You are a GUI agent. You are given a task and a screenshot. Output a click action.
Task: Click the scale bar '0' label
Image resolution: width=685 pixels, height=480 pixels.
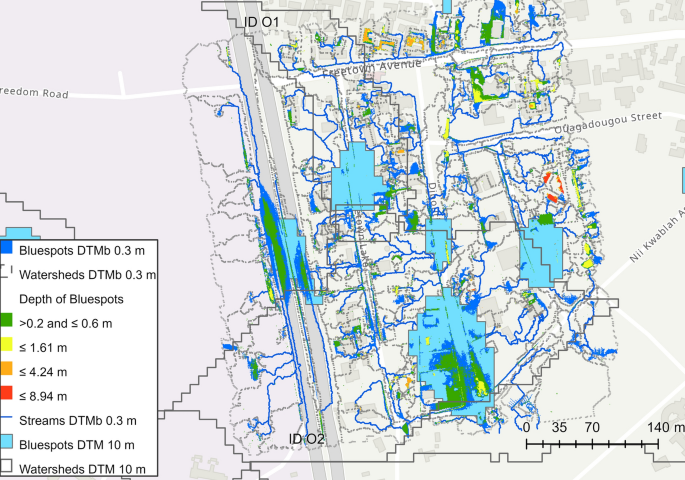(x=526, y=427)
